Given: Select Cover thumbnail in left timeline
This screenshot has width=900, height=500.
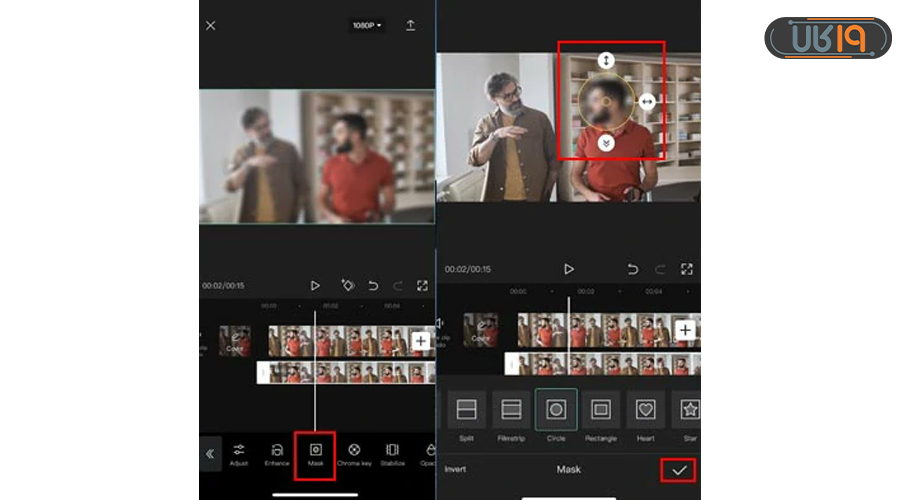Looking at the screenshot, I should (x=235, y=341).
